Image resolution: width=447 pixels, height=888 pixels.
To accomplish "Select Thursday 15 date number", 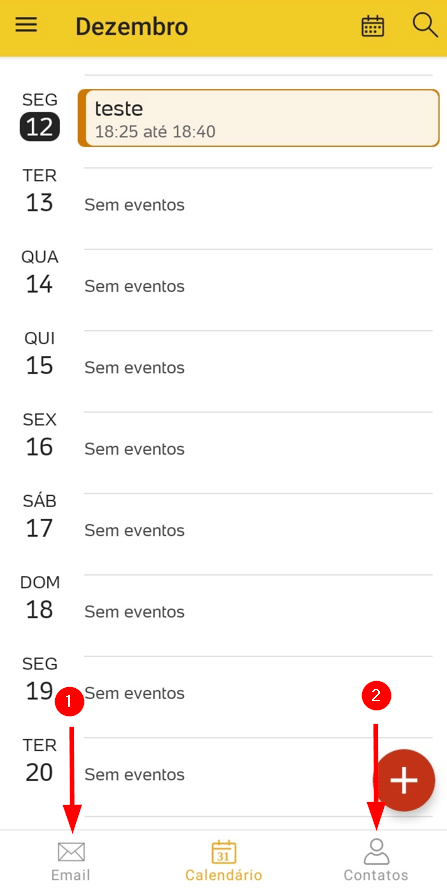I will 40,366.
